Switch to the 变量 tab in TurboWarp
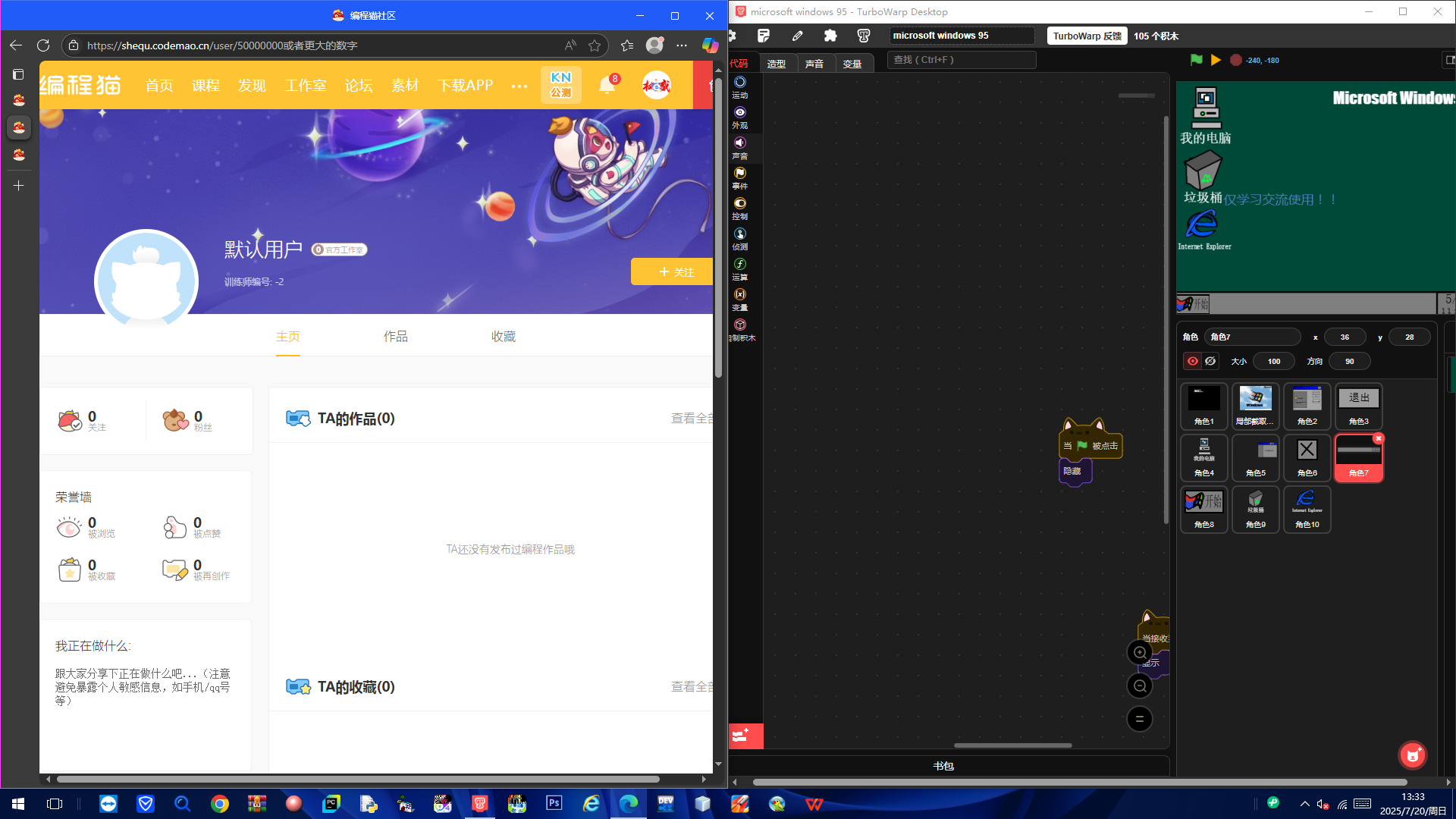1456x819 pixels. tap(852, 64)
